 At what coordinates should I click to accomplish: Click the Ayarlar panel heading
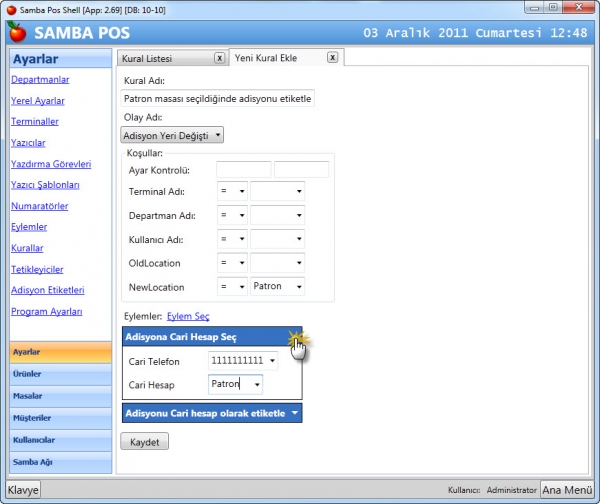click(x=61, y=59)
